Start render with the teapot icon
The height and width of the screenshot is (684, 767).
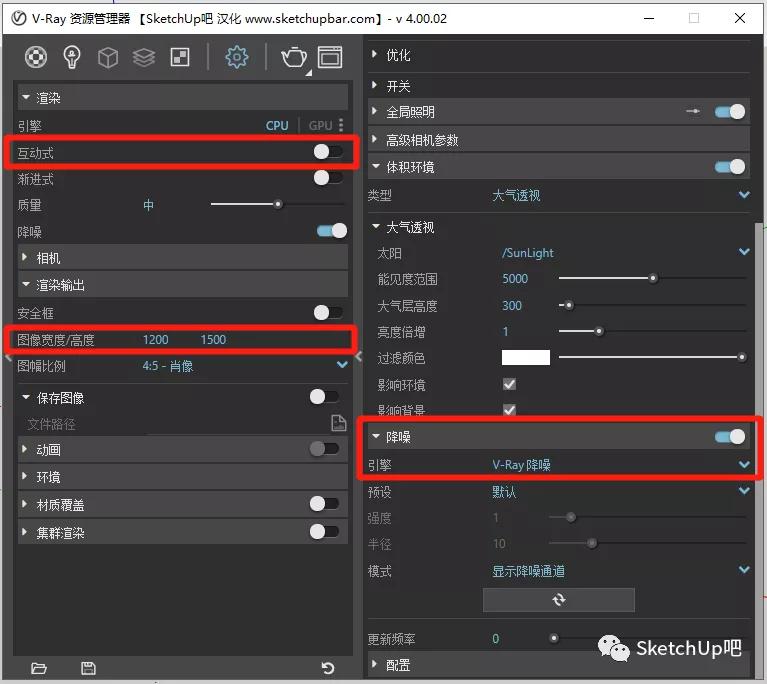(294, 57)
